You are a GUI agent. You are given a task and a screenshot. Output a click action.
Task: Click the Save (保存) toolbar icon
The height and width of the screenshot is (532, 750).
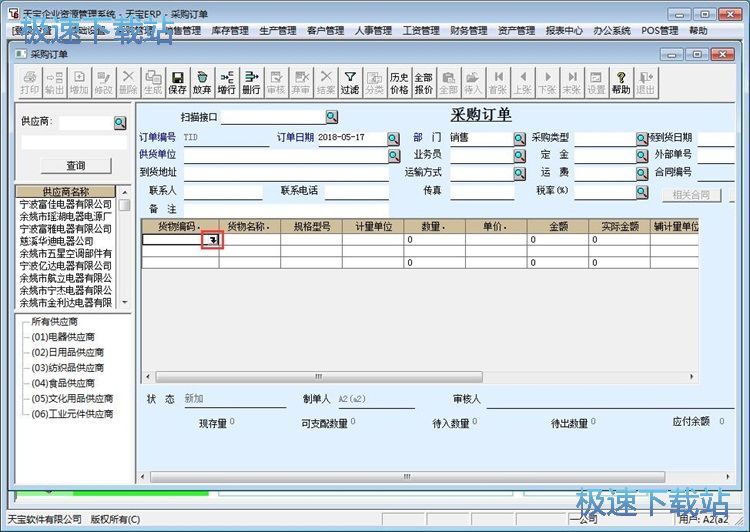point(177,82)
